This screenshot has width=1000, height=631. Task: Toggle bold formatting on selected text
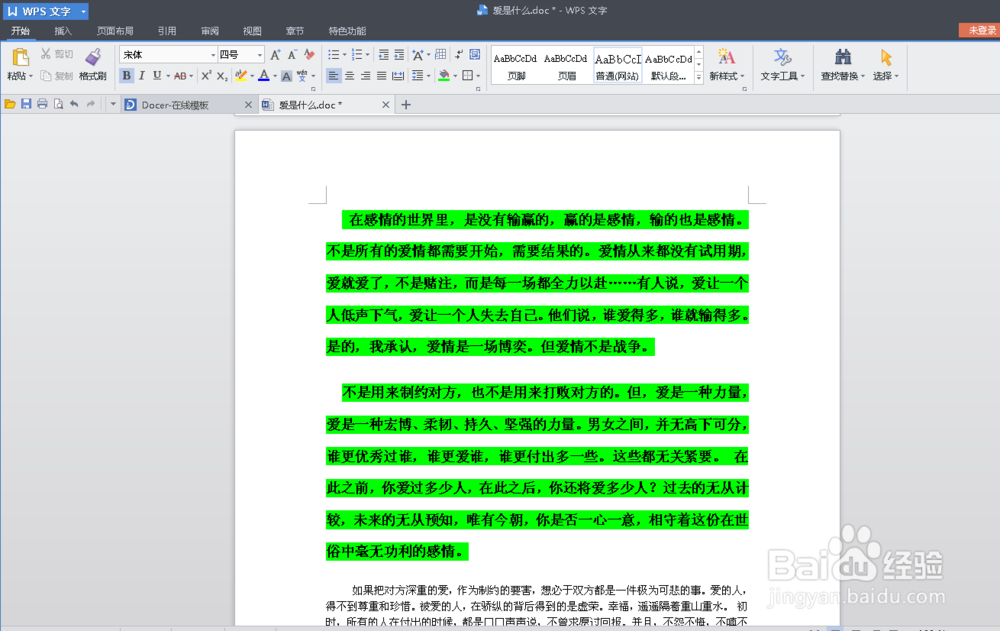pyautogui.click(x=128, y=75)
